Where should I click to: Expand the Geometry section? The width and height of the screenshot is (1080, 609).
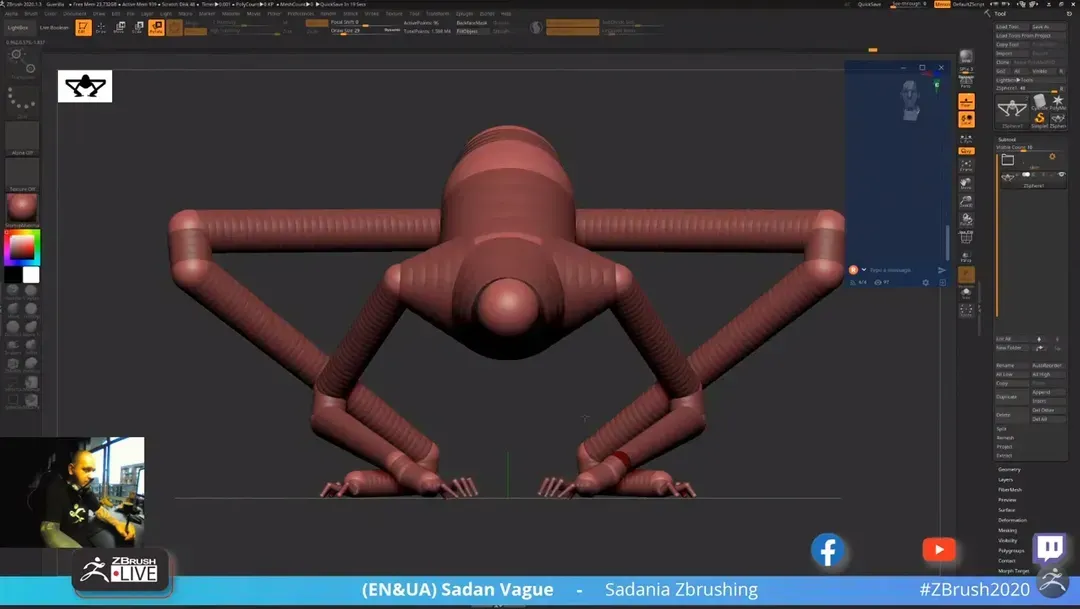pos(1009,469)
